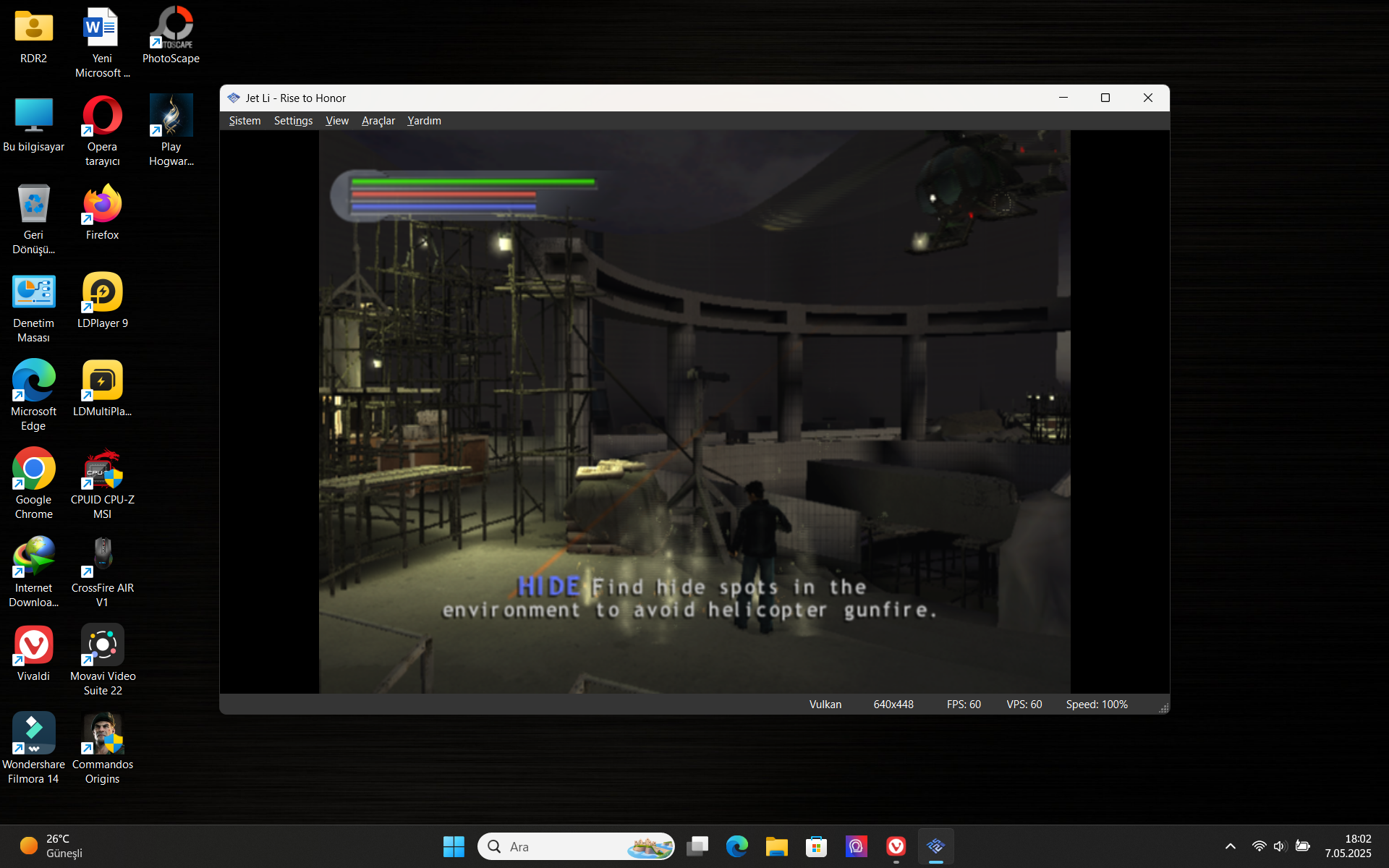Click Vulkan renderer status label
This screenshot has height=868, width=1389.
[825, 705]
